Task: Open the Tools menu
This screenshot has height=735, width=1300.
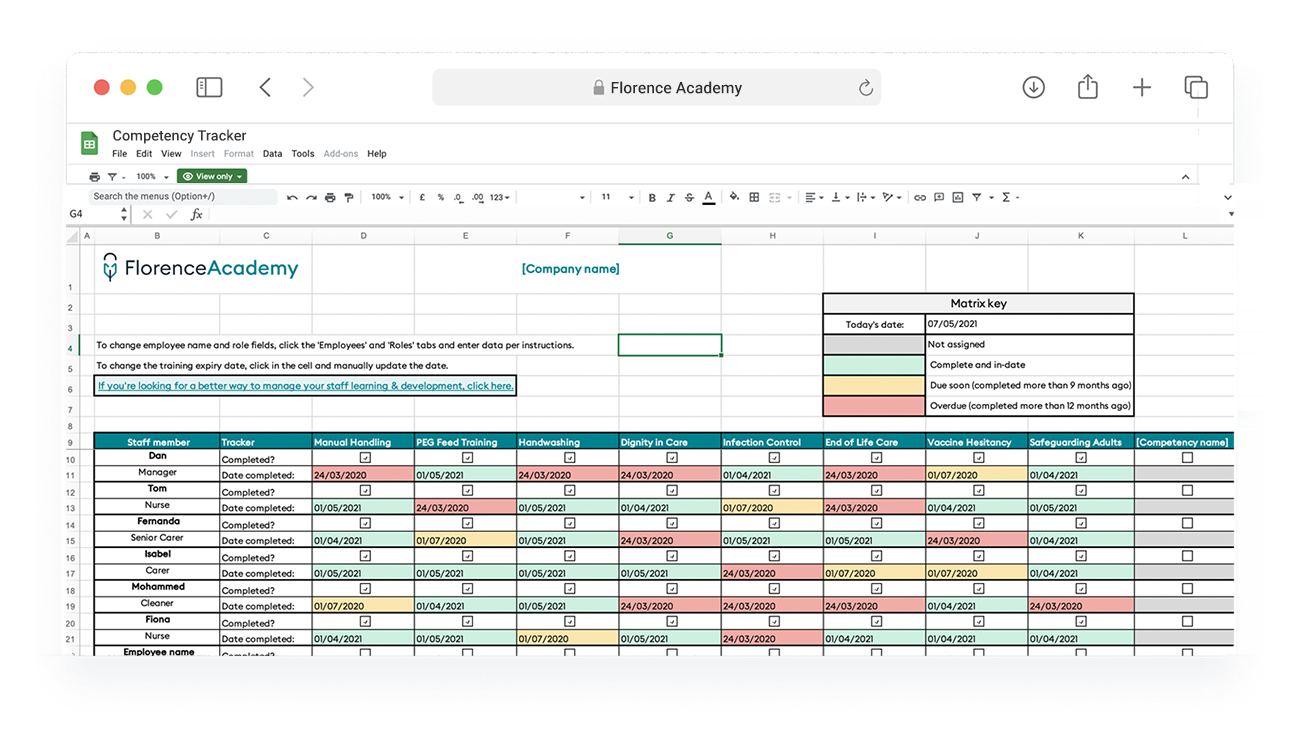Action: [303, 153]
